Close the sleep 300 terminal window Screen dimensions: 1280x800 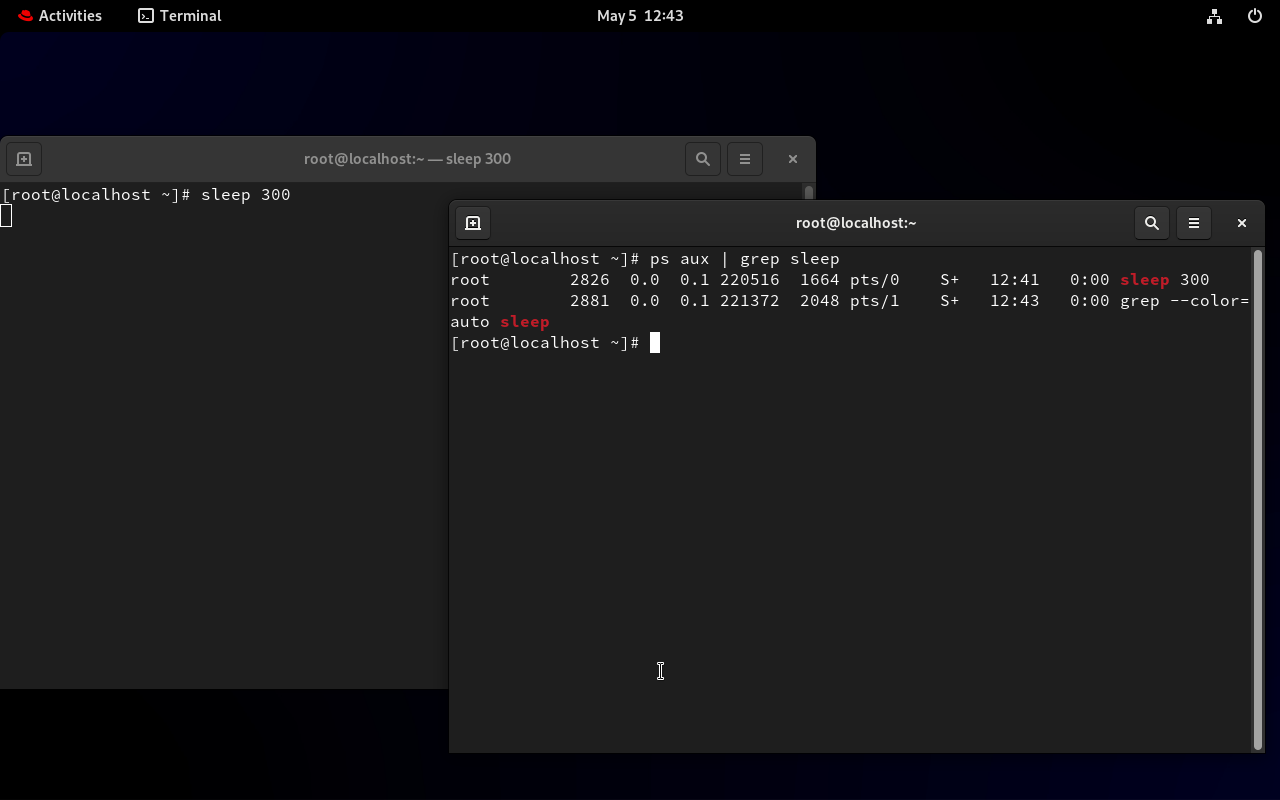coord(793,159)
